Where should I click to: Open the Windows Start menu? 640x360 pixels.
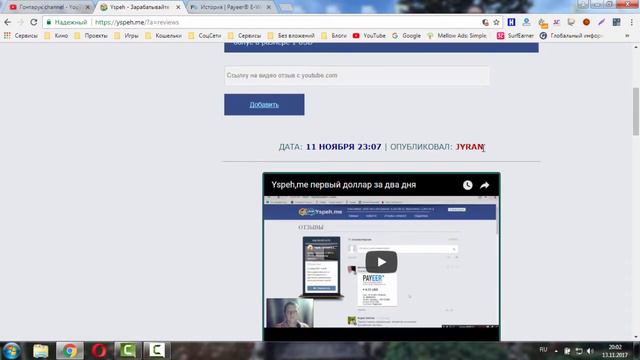point(11,351)
